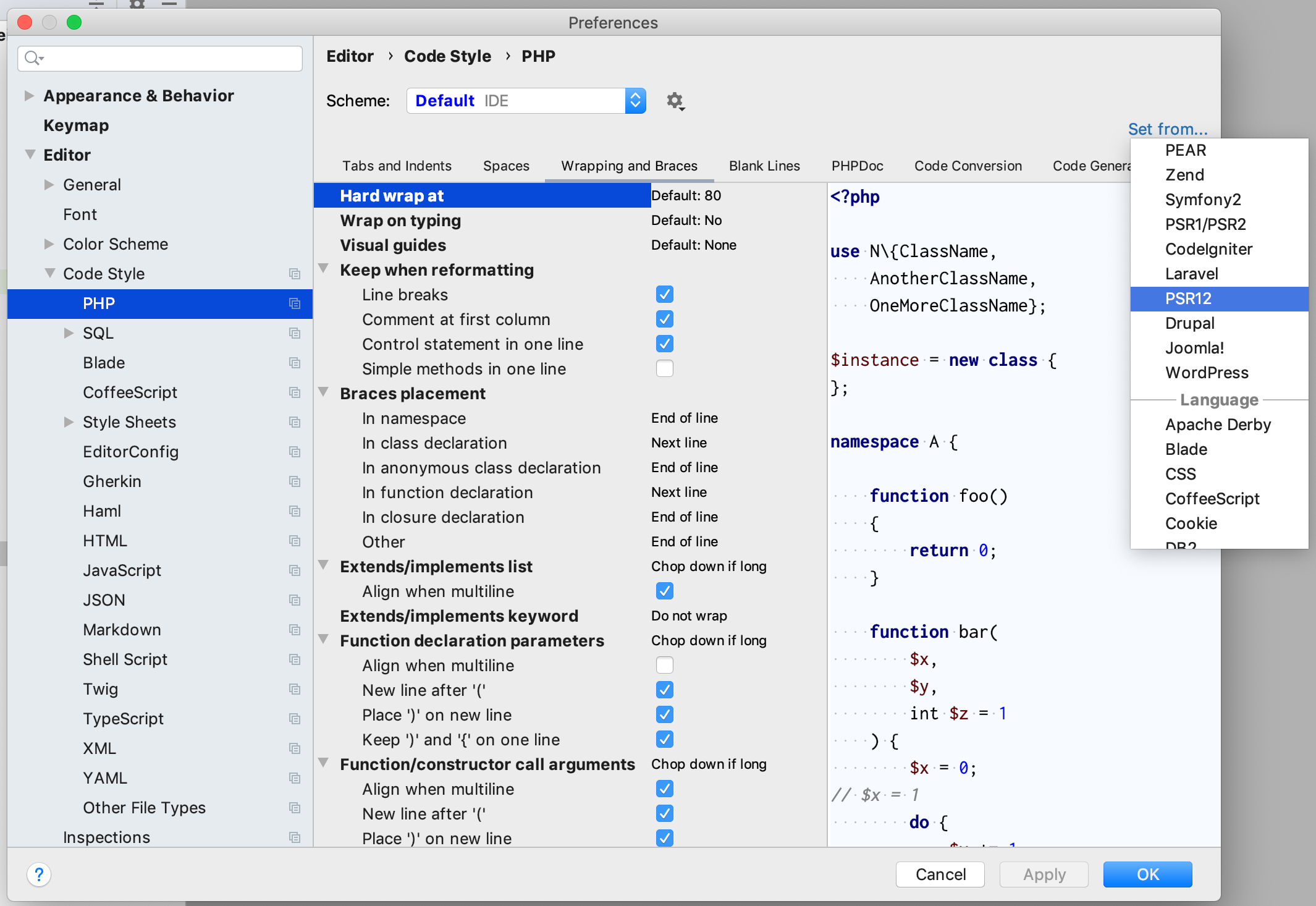Open the help question mark button
Screen dimensions: 1316x906
[x=39, y=874]
